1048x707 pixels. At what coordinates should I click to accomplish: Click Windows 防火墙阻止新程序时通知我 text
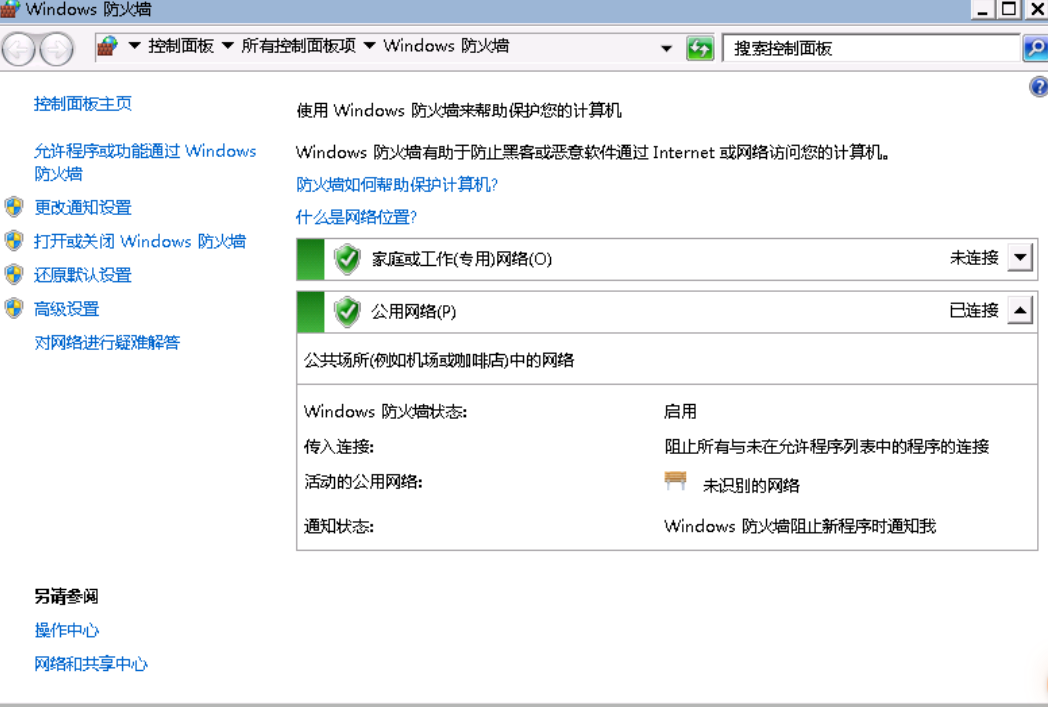click(800, 527)
